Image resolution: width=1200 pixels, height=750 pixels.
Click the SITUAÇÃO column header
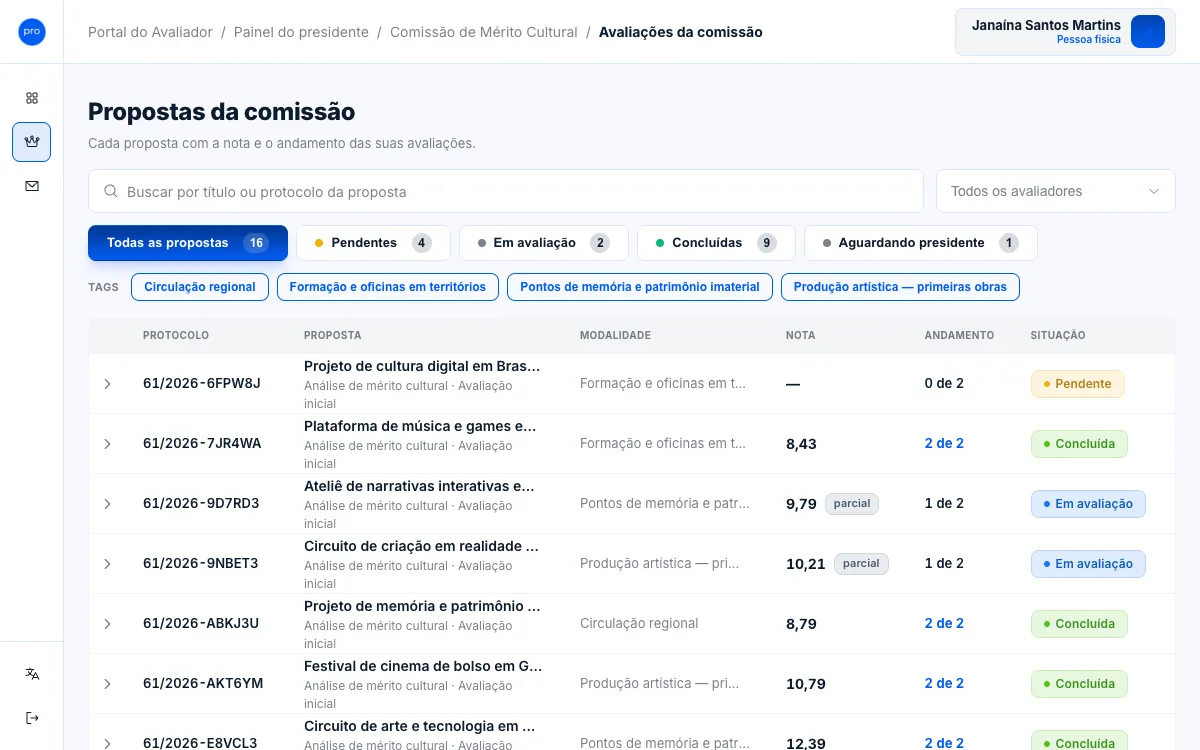1058,335
